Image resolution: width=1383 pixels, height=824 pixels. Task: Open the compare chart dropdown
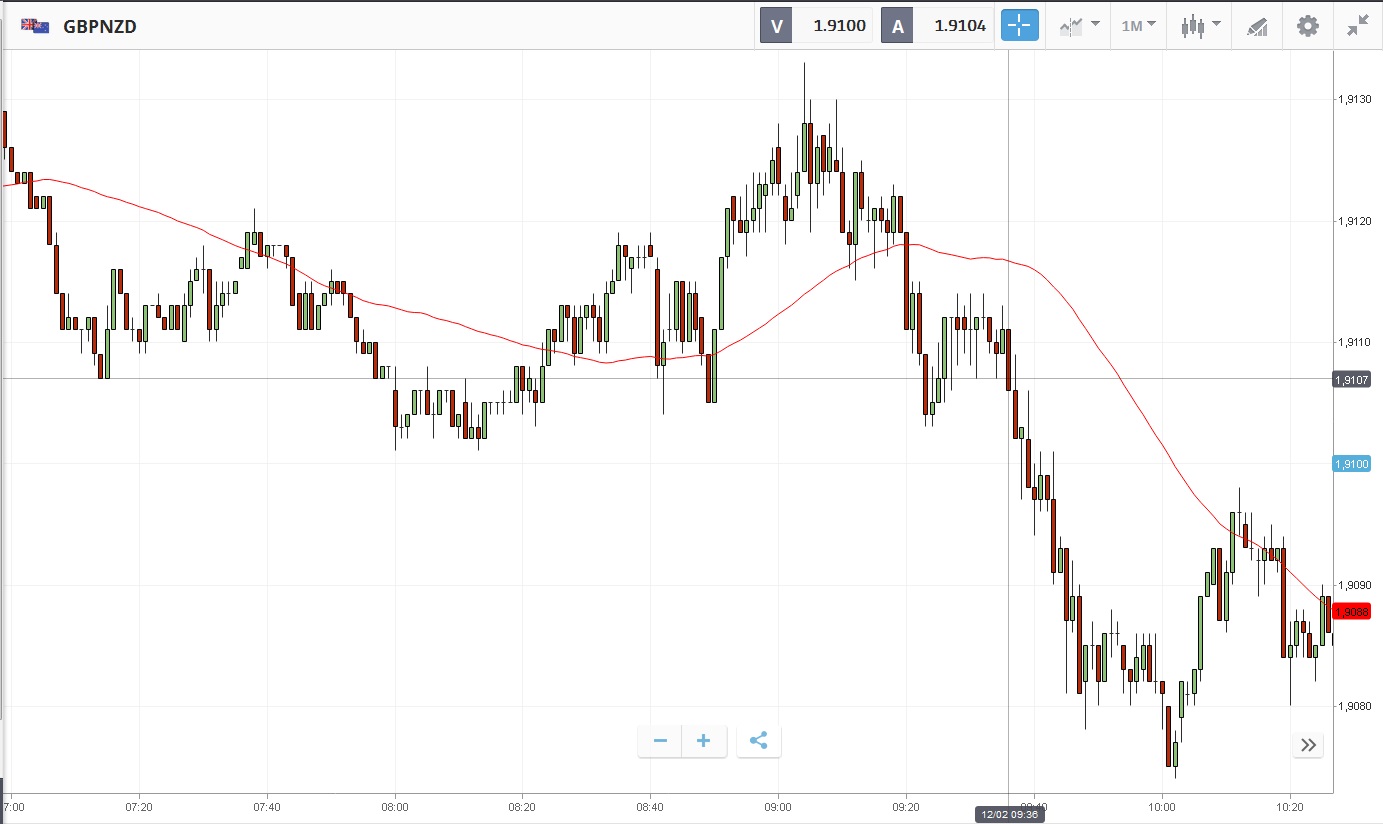coord(1079,26)
